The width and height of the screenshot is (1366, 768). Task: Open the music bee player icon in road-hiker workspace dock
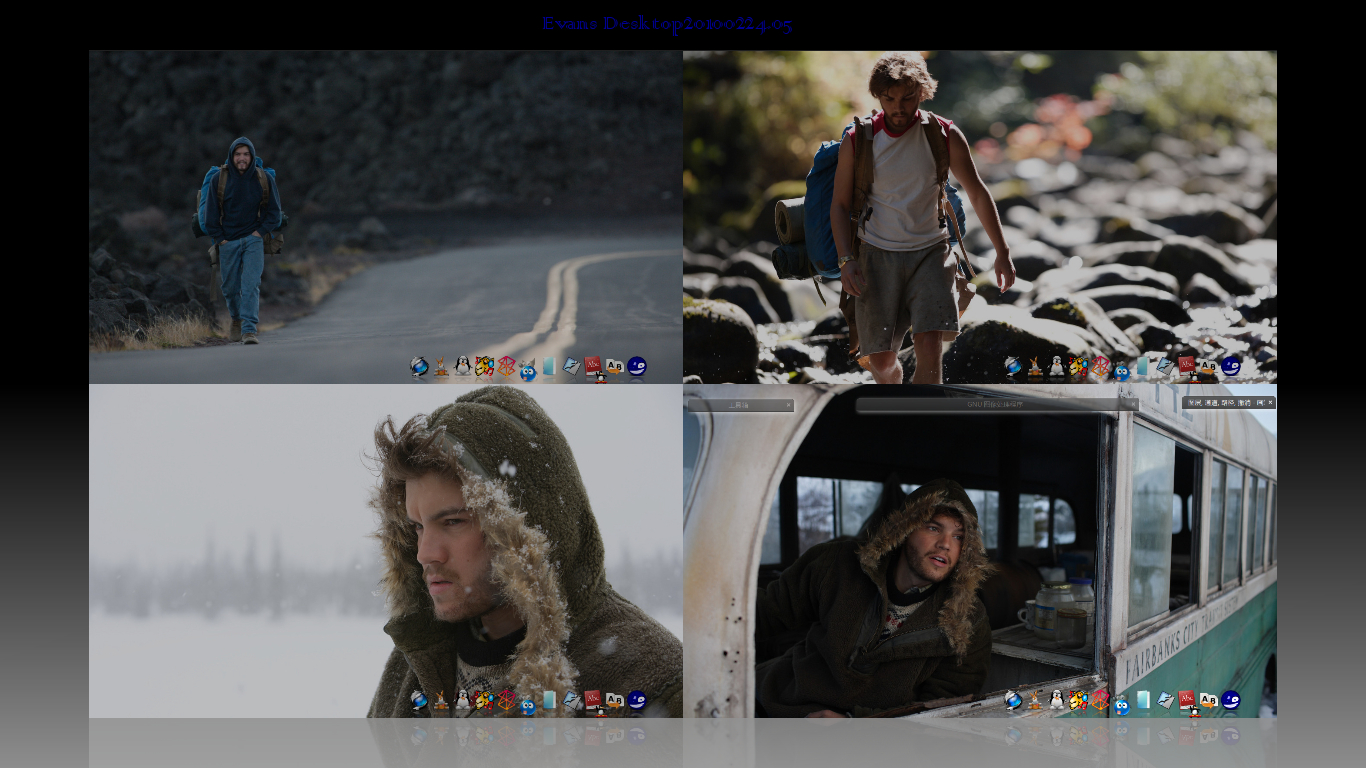tap(484, 367)
